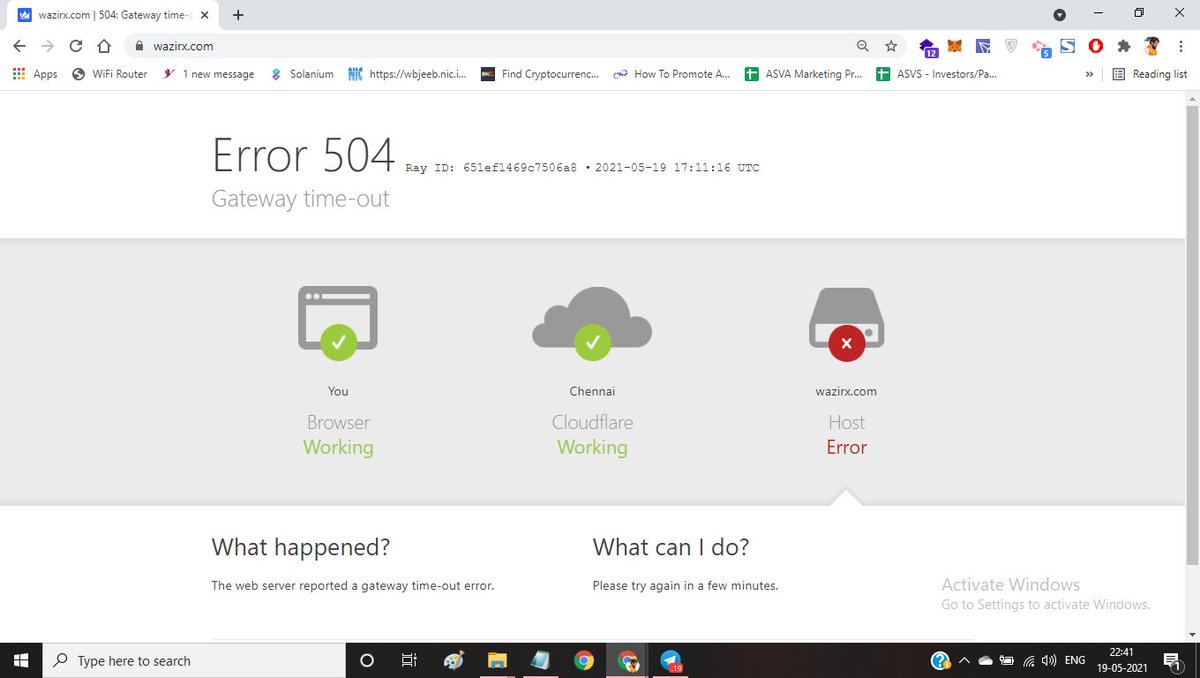
Task: Open the notification center icon
Action: 1172,661
